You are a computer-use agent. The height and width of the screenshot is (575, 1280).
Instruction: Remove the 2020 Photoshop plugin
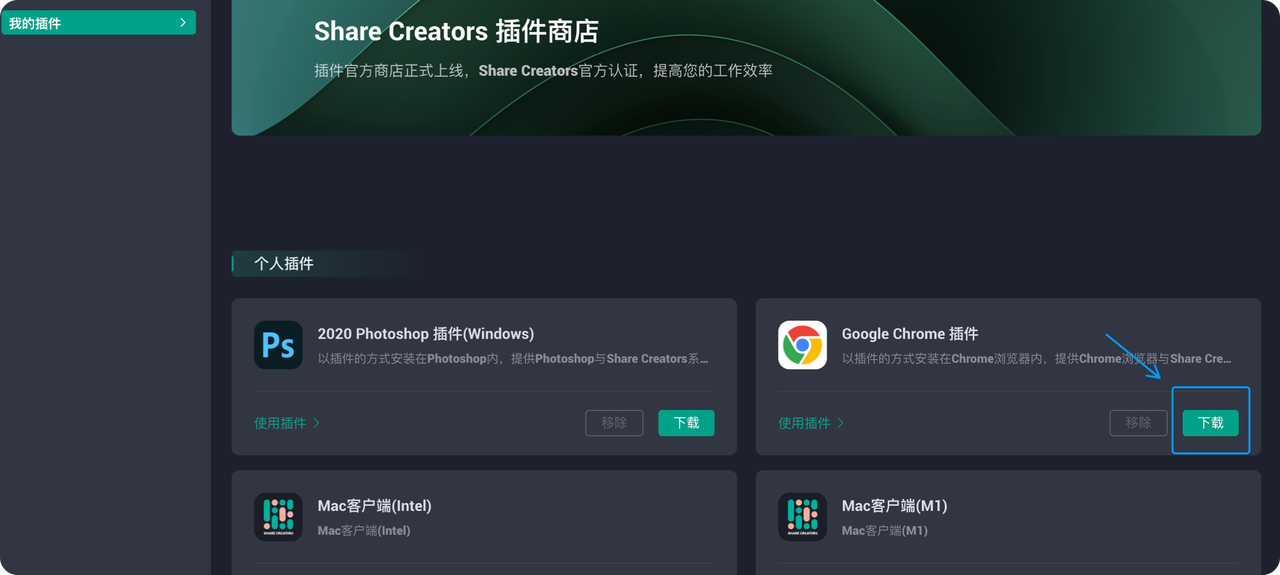[x=614, y=423]
